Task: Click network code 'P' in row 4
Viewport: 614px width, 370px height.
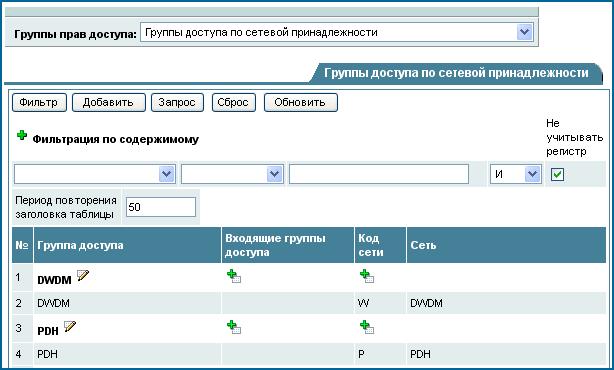Action: coord(361,354)
